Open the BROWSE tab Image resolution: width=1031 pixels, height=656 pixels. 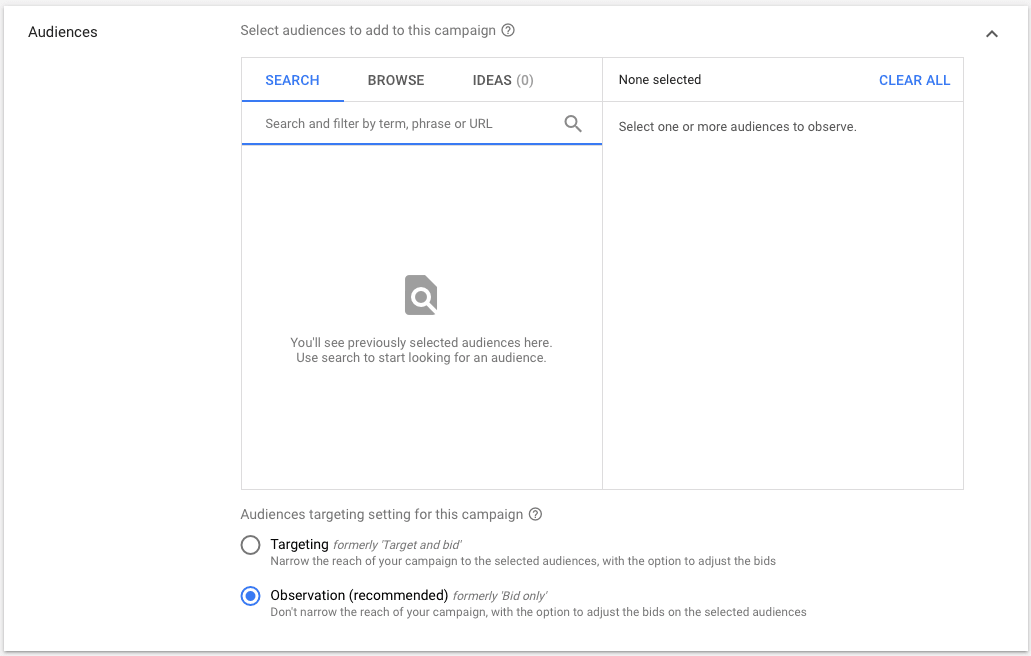coord(396,80)
